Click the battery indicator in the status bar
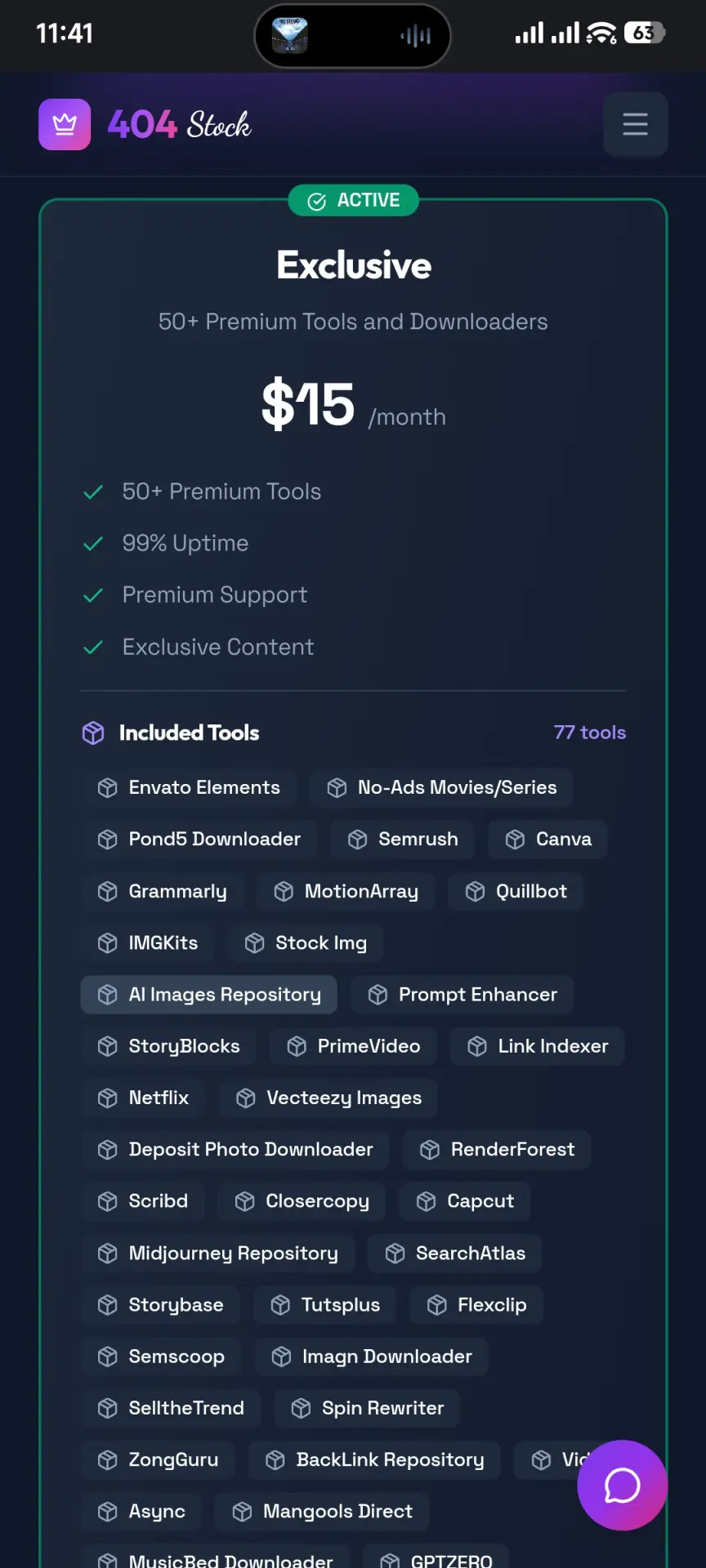The width and height of the screenshot is (706, 1568). pyautogui.click(x=645, y=33)
